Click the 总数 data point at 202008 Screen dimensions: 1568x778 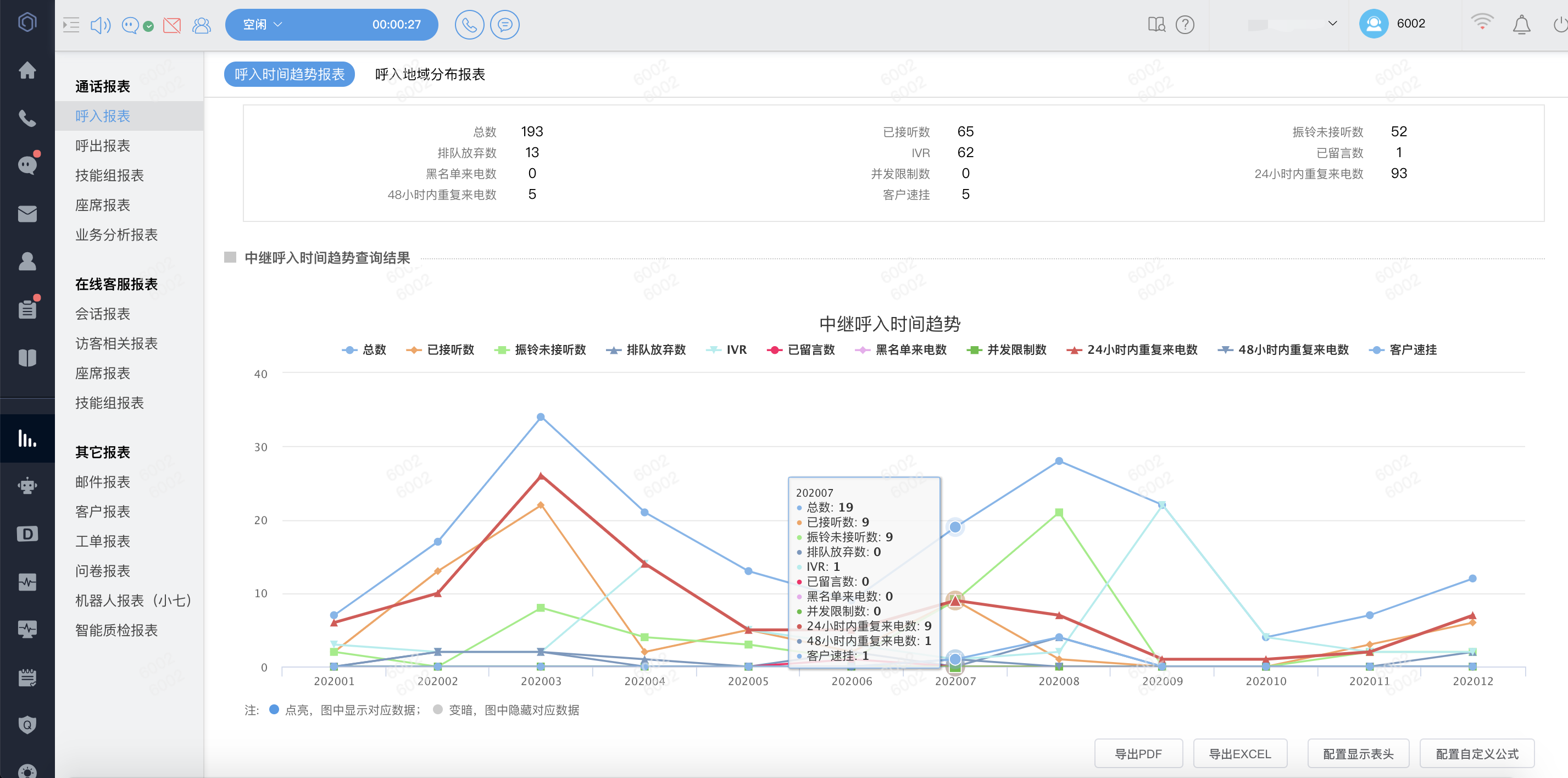coord(1059,461)
